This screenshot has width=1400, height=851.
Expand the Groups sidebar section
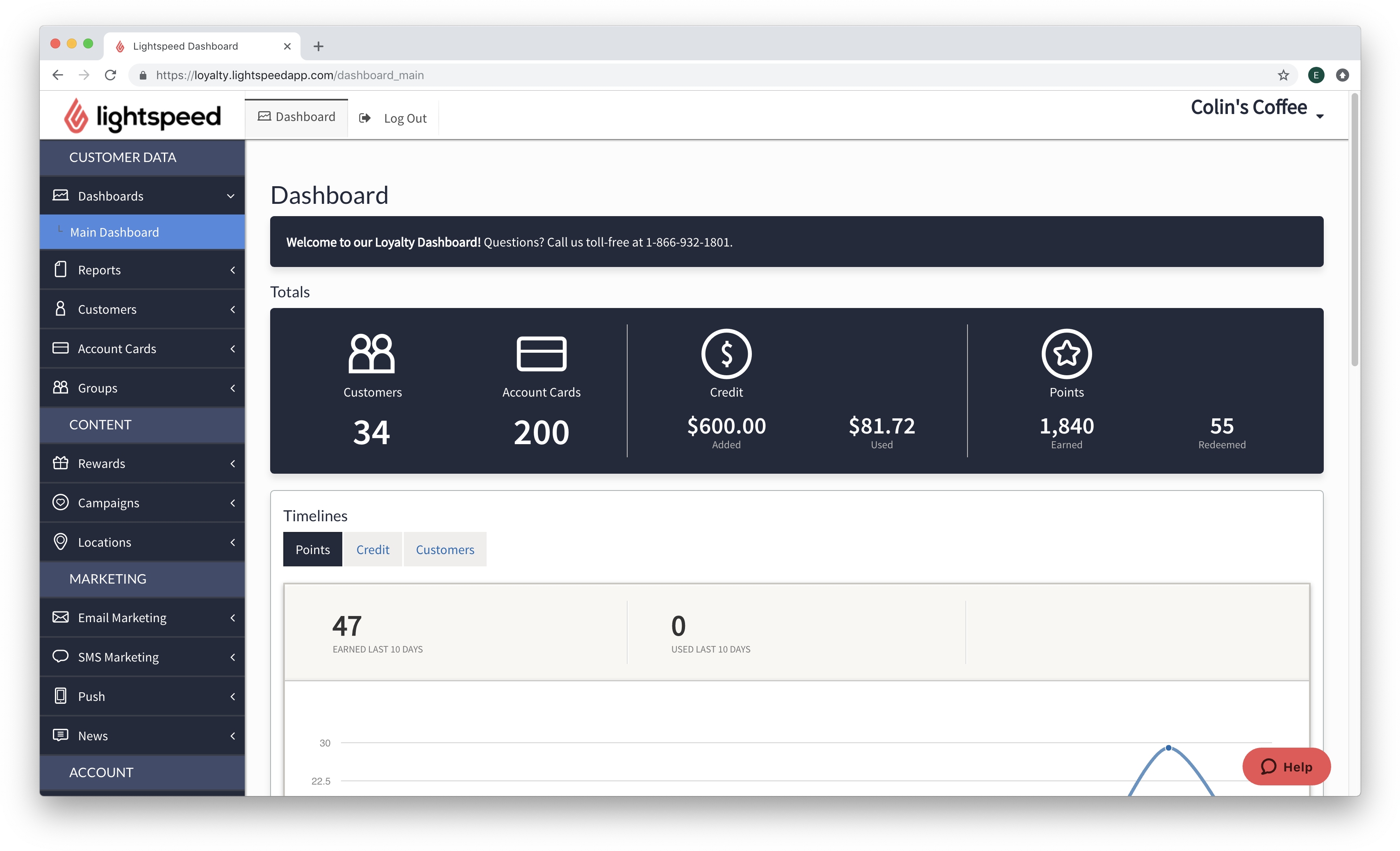tap(232, 388)
